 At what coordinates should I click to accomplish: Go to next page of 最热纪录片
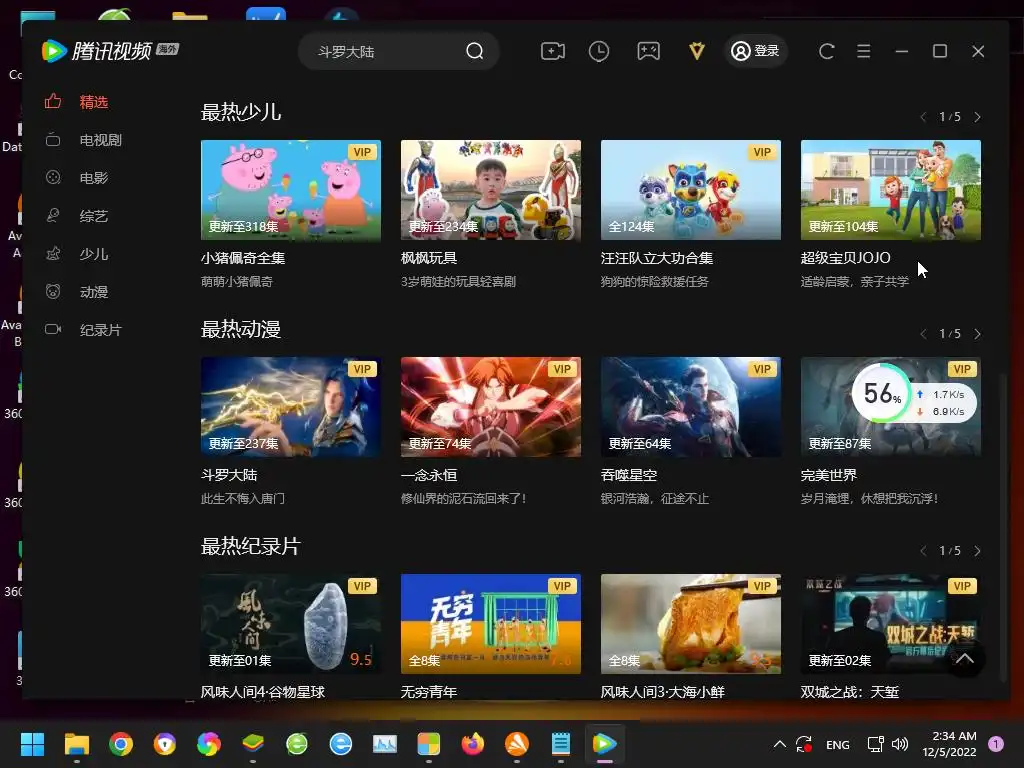tap(978, 551)
